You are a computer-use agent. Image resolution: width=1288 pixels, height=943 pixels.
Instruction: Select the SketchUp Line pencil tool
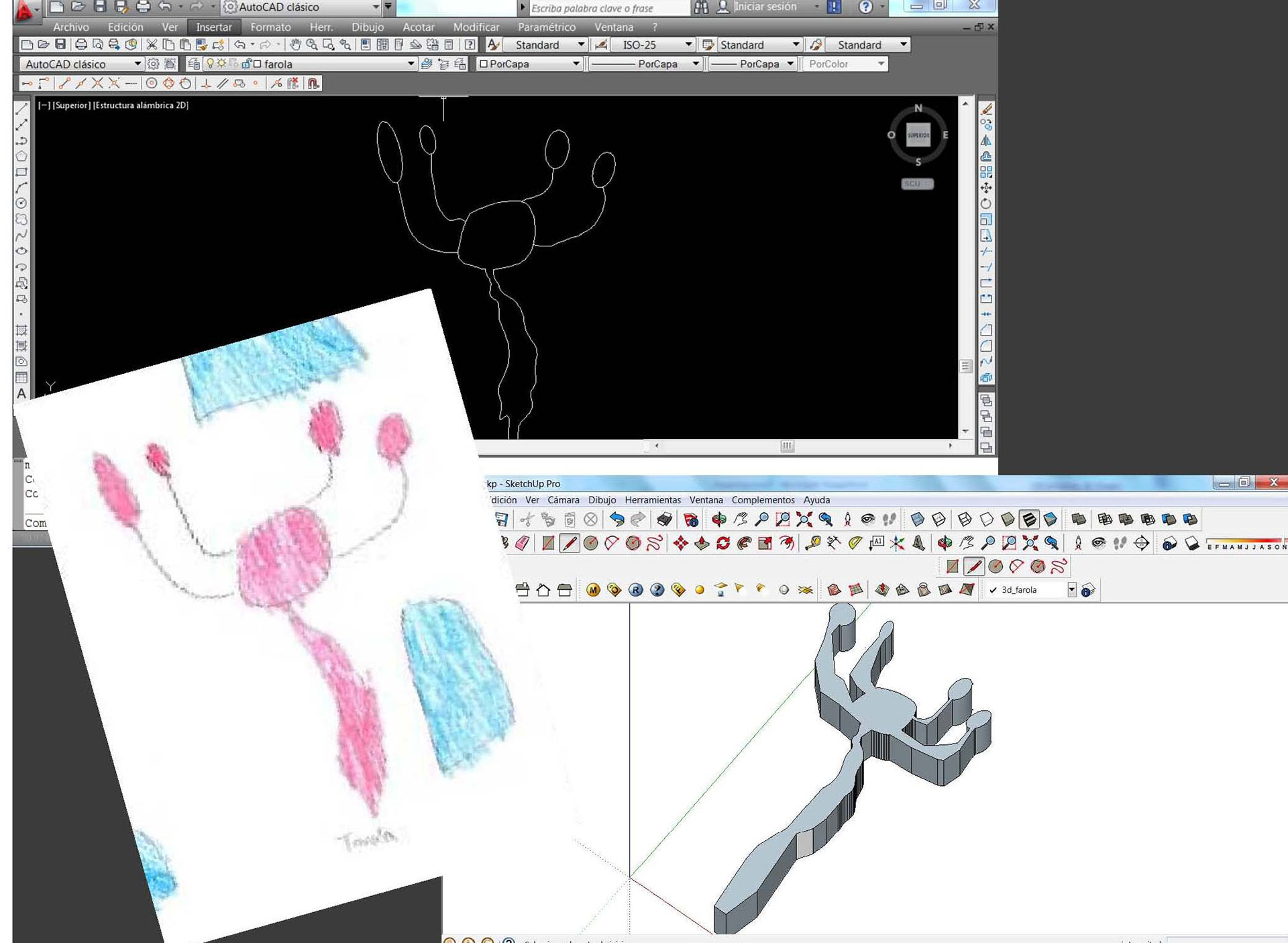[x=569, y=543]
